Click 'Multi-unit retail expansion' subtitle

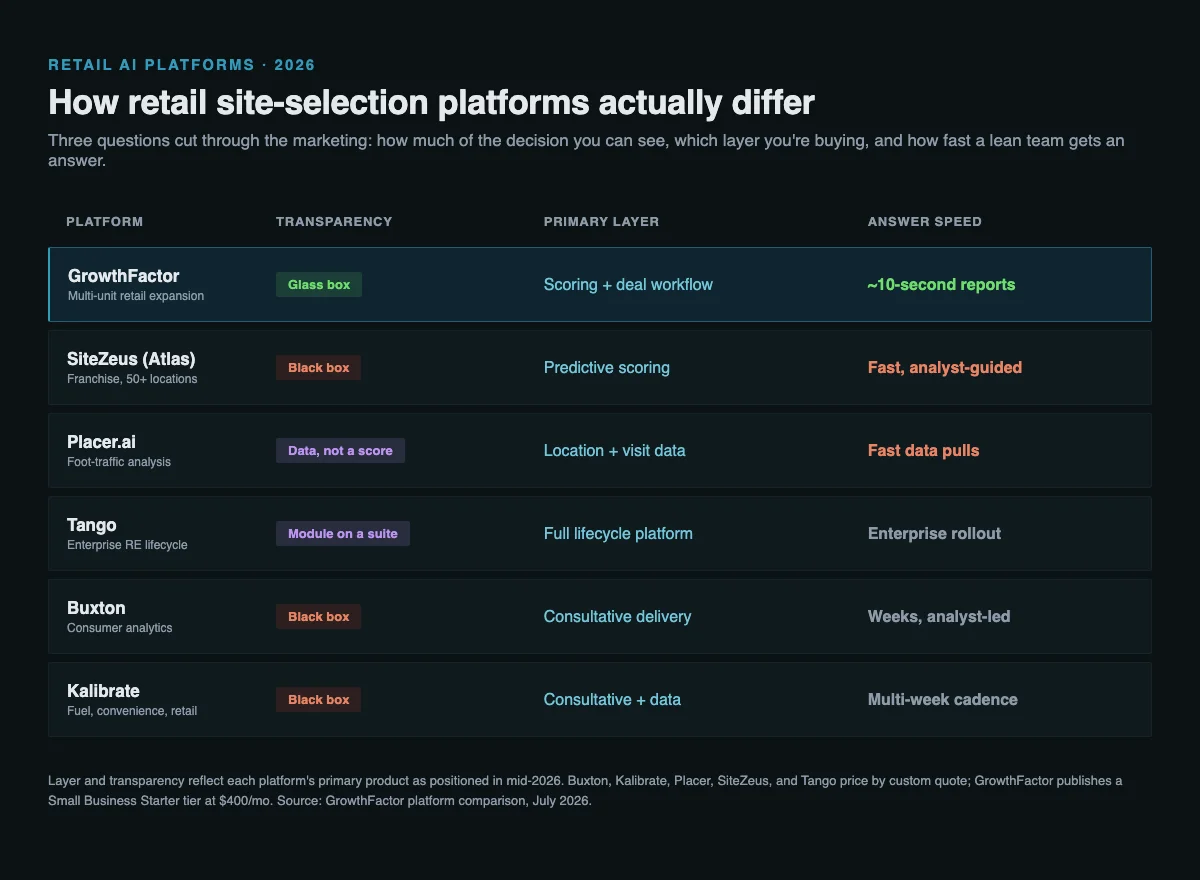[x=136, y=296]
